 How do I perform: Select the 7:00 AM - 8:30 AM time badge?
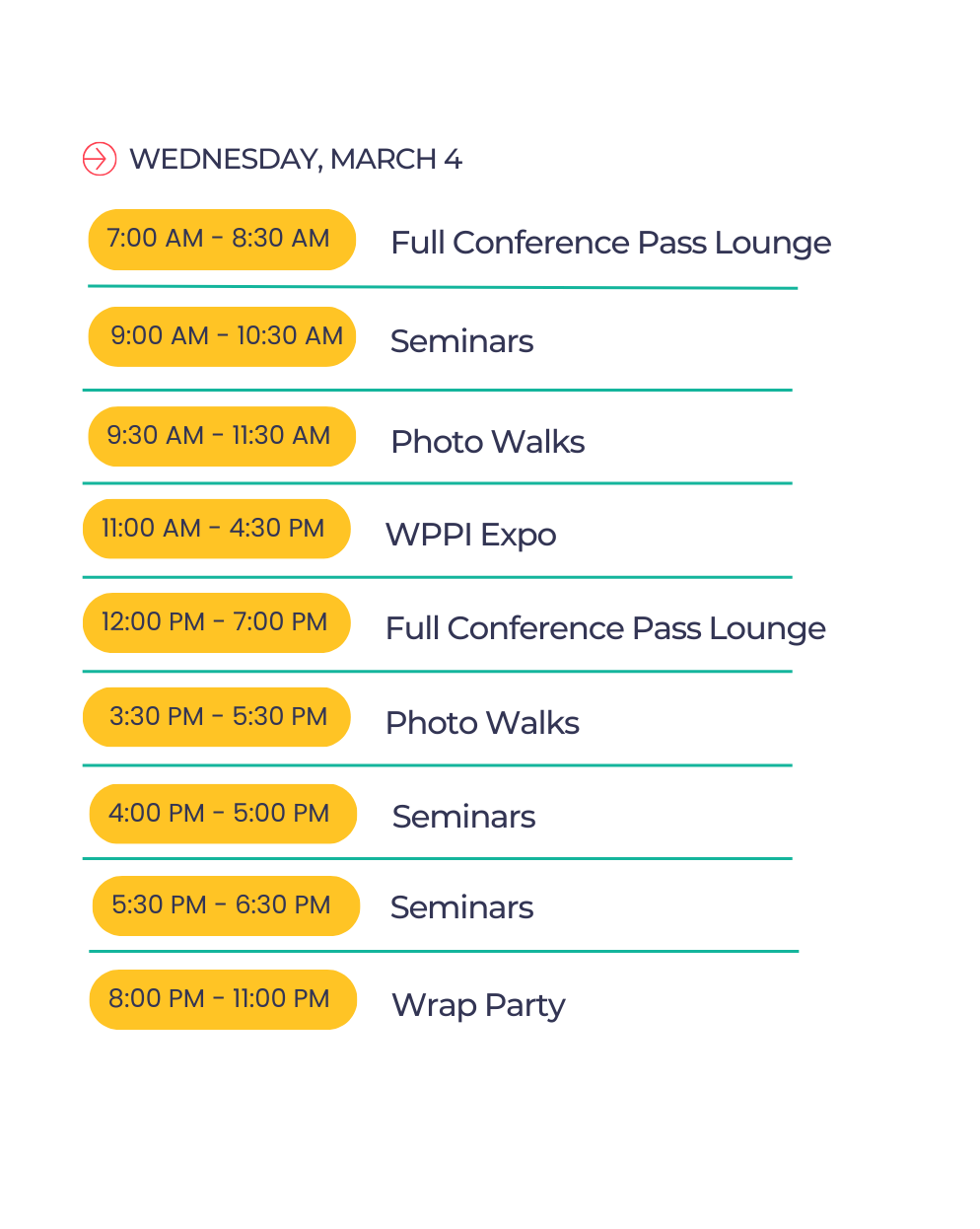tap(221, 239)
